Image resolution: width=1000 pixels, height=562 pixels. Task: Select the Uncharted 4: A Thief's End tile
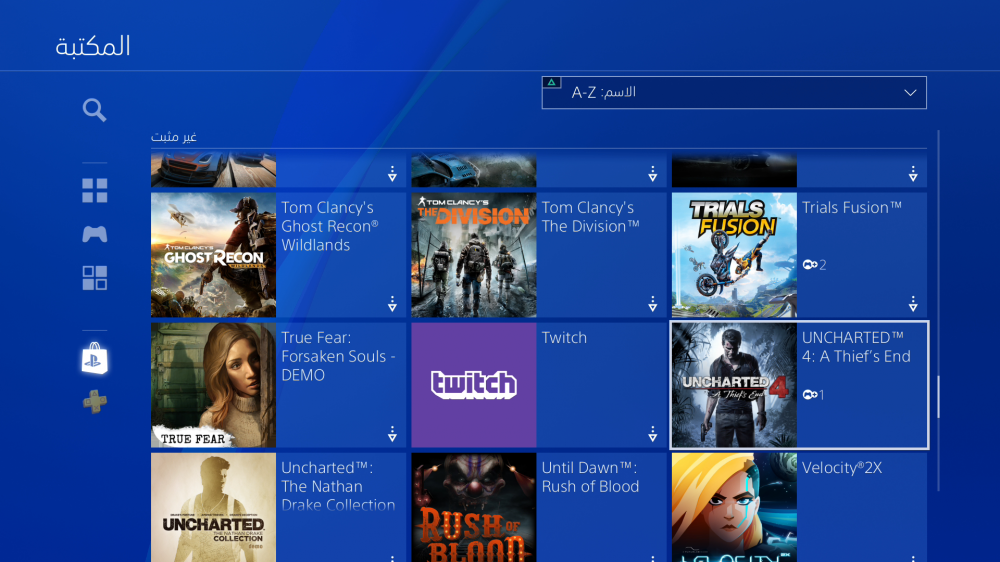(x=799, y=385)
